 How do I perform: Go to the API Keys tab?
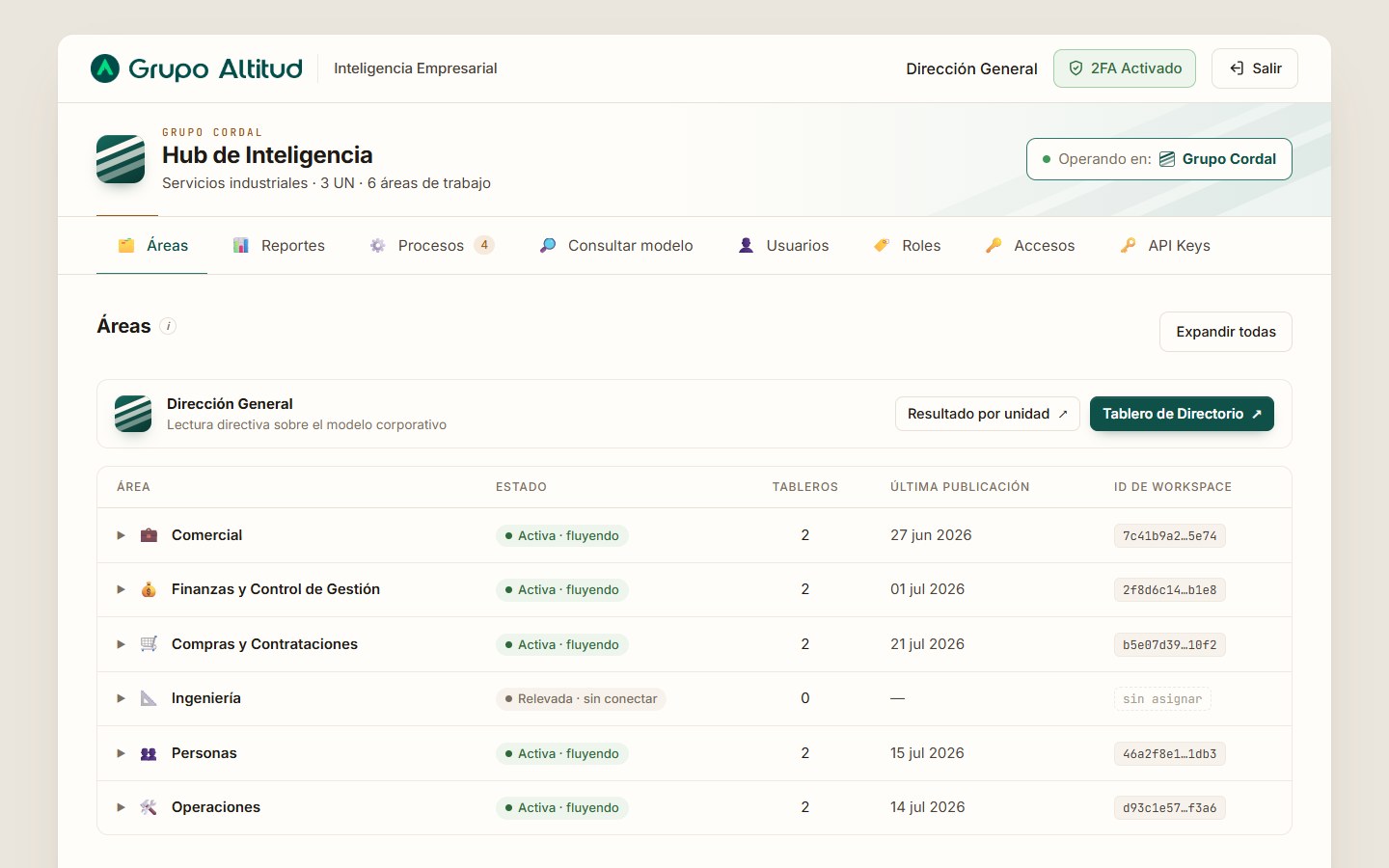tap(1164, 246)
